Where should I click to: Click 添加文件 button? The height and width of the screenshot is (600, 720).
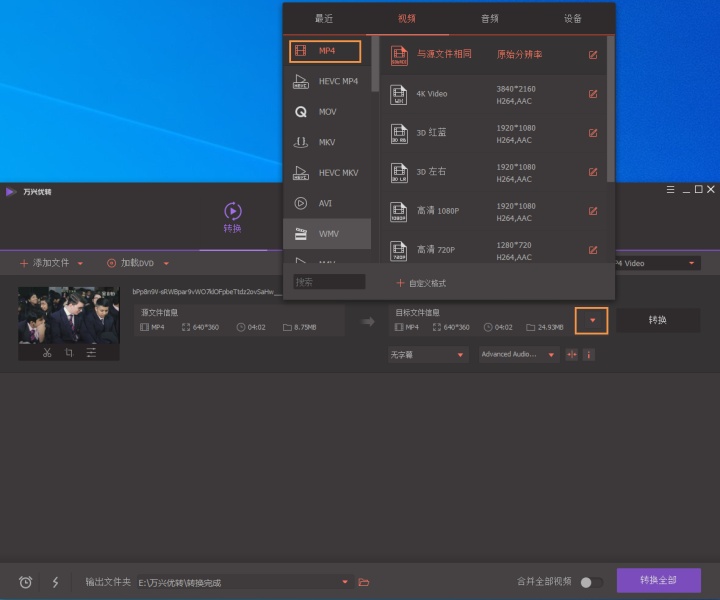[x=45, y=263]
